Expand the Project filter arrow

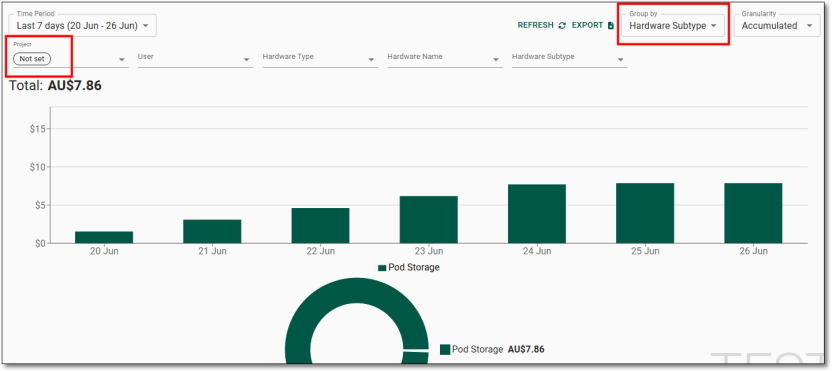(122, 60)
